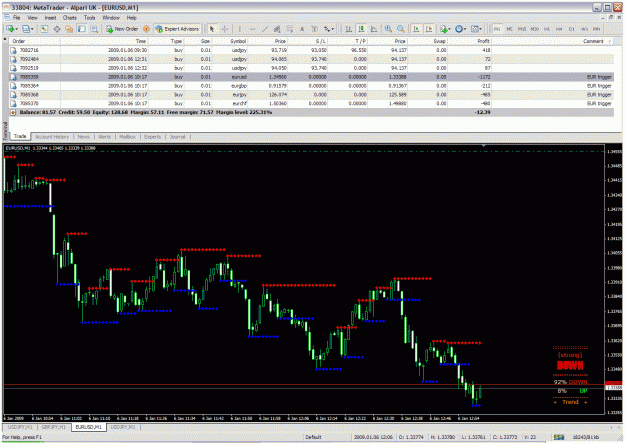Viewport: 625px width, 443px height.
Task: Show the Data Window panel
Action: pos(57,29)
